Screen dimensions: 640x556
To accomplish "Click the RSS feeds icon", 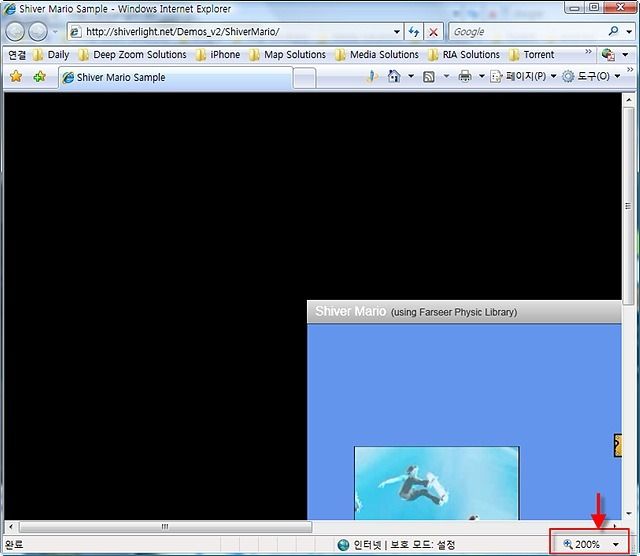I will click(429, 76).
